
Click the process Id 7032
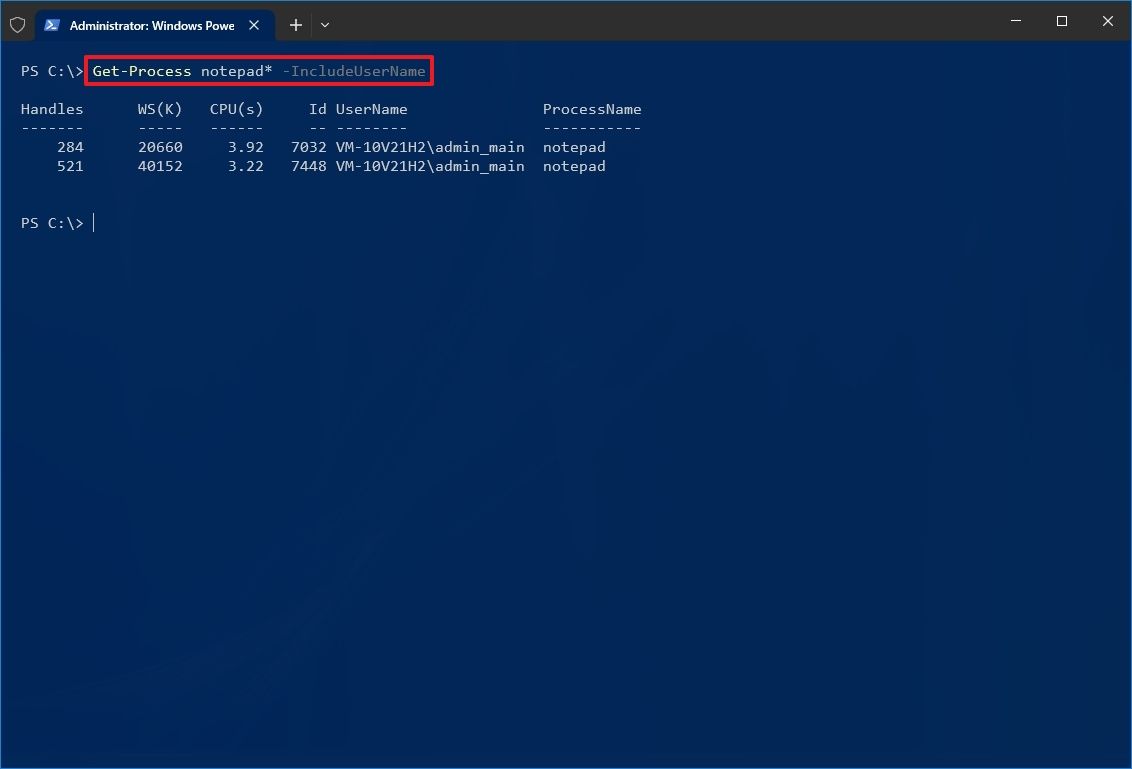coord(308,147)
